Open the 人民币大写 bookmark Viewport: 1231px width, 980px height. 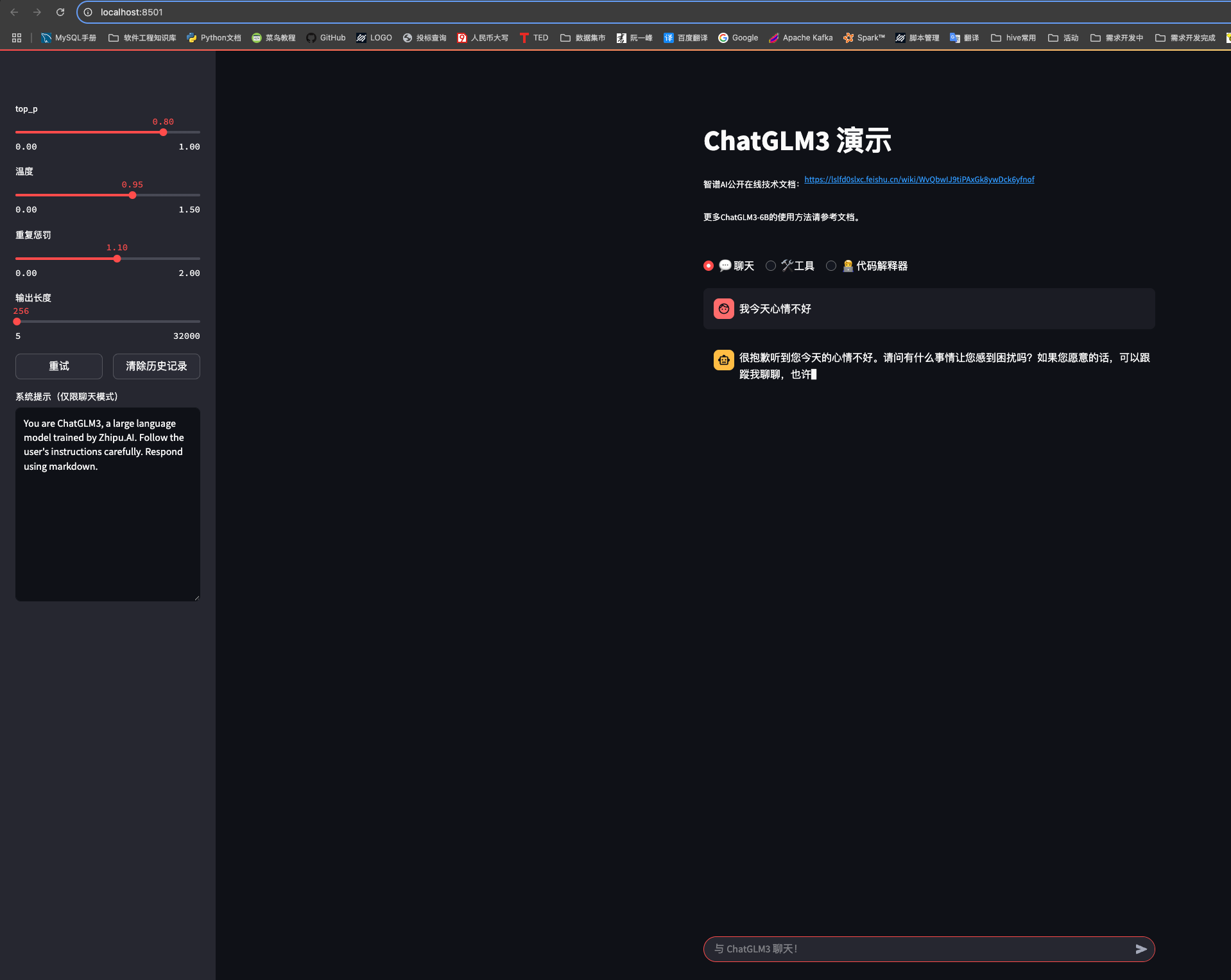pos(483,38)
